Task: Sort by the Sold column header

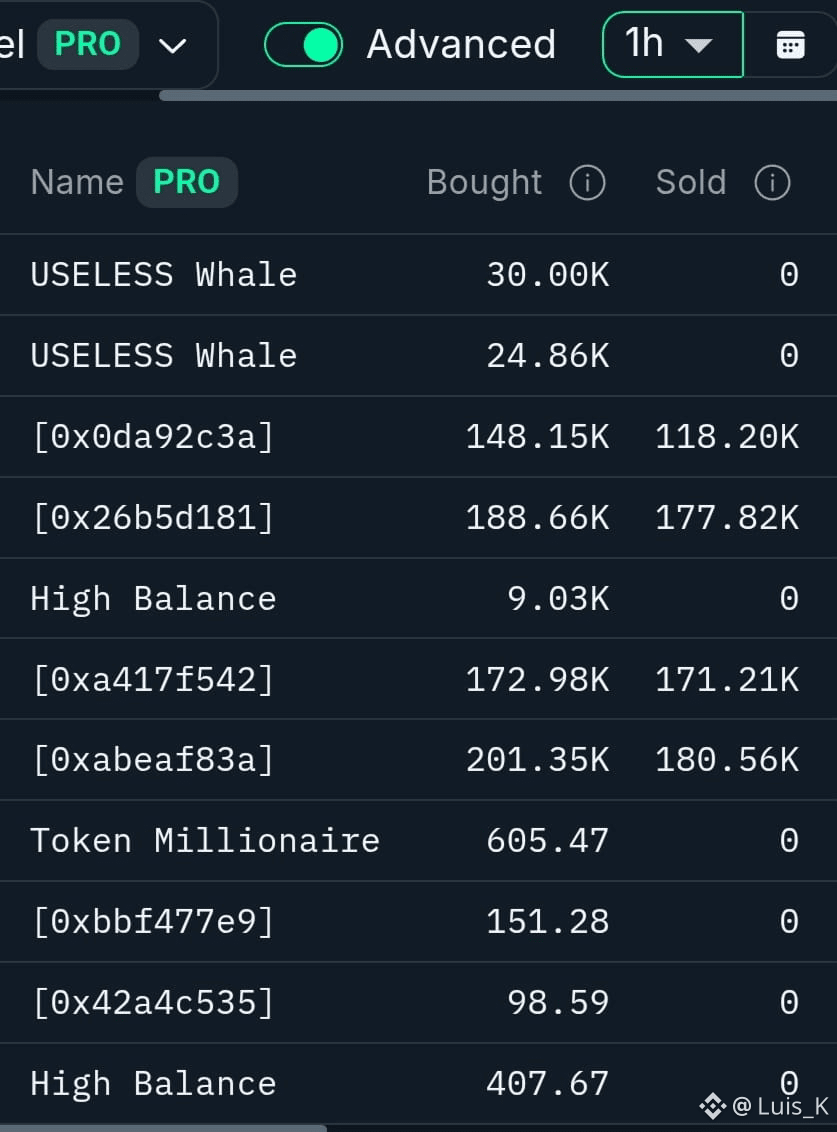Action: click(x=690, y=183)
